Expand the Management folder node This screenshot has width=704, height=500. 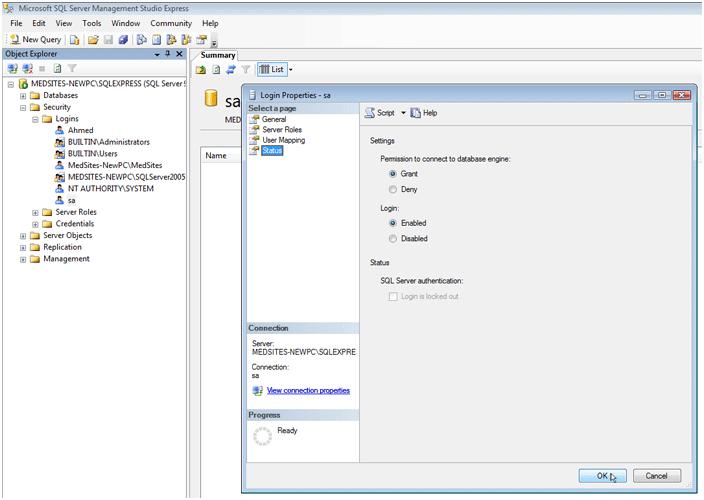[23, 259]
